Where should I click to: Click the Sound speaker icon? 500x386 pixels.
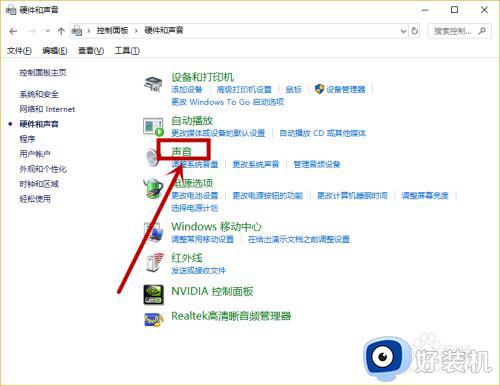click(152, 157)
